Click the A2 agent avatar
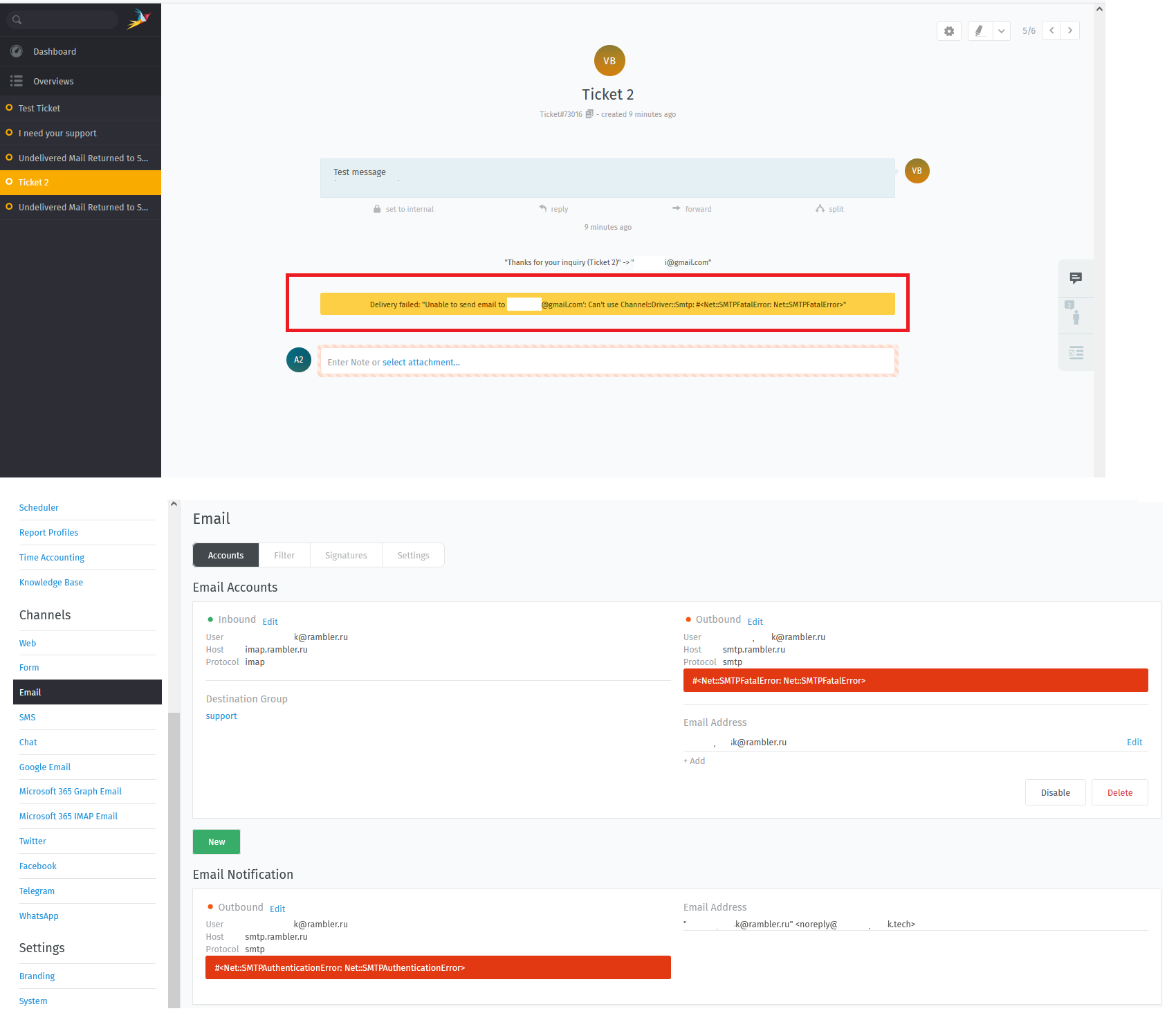The width and height of the screenshot is (1176, 1020). 299,360
